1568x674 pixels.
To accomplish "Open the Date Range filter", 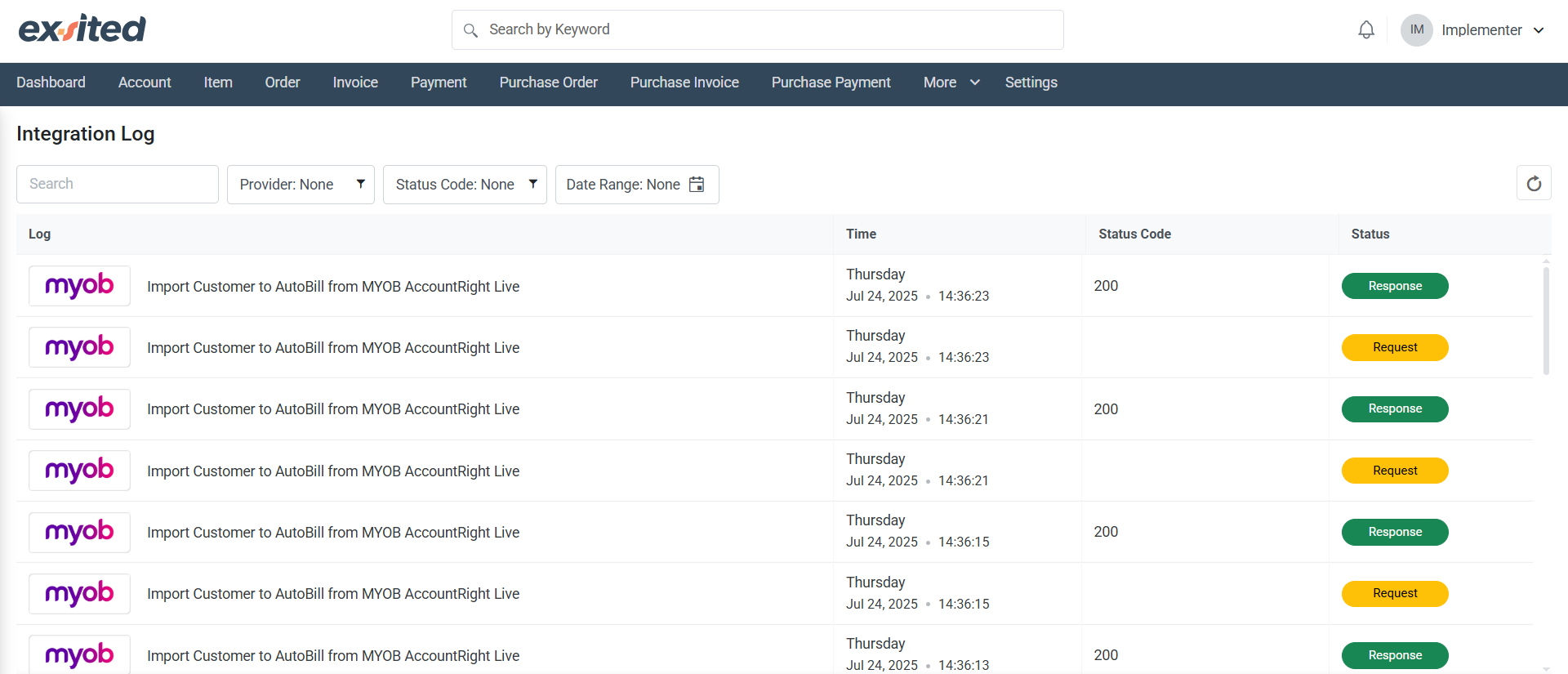I will (x=637, y=185).
